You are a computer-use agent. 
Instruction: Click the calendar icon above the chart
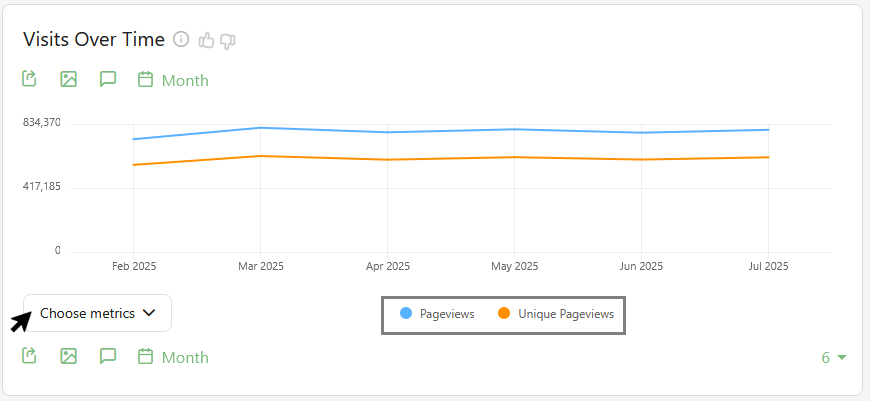tap(145, 79)
